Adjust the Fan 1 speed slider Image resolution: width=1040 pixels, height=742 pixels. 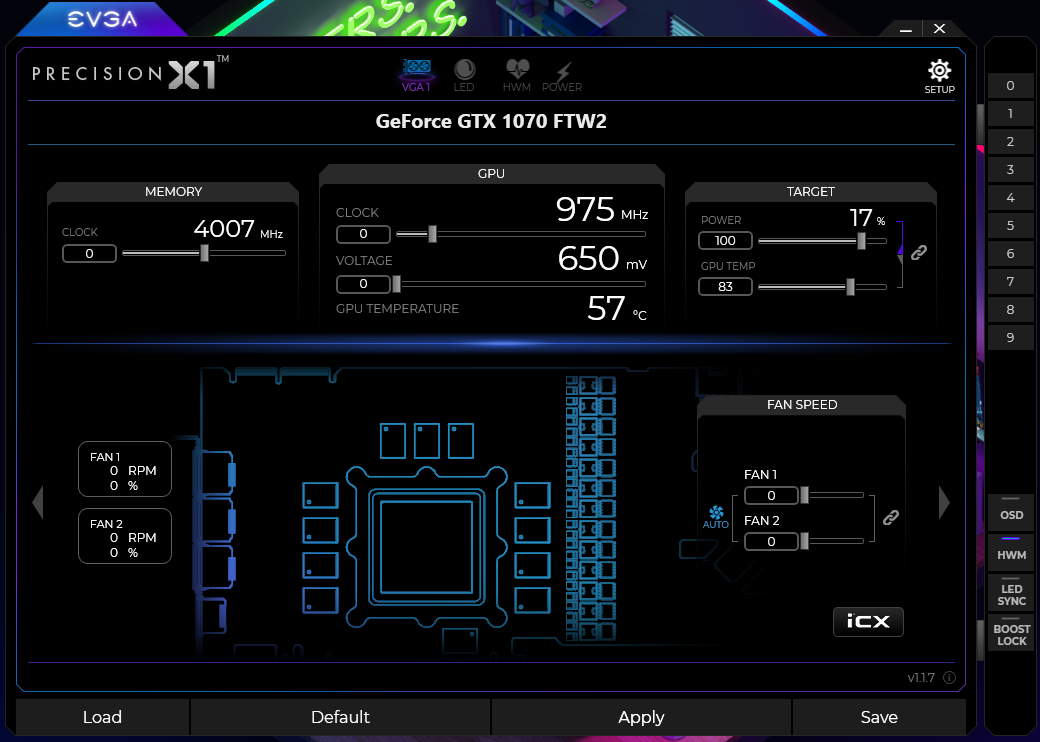coord(805,495)
